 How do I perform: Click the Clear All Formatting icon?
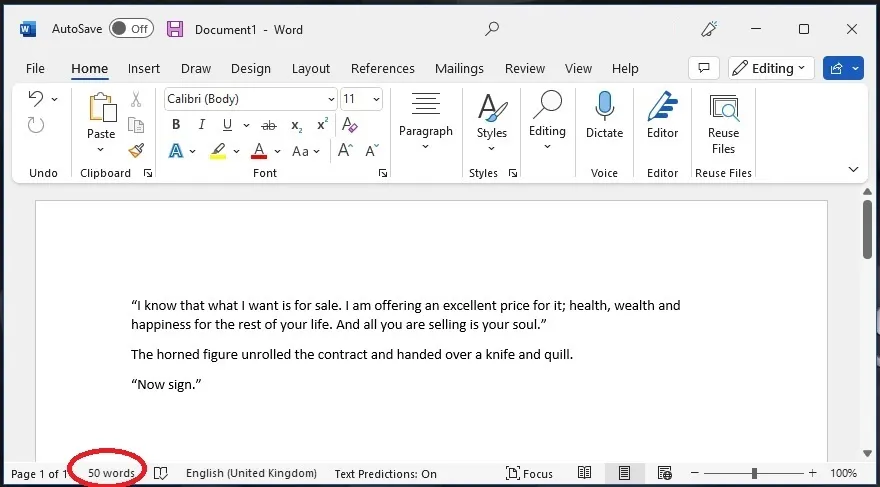click(x=349, y=125)
